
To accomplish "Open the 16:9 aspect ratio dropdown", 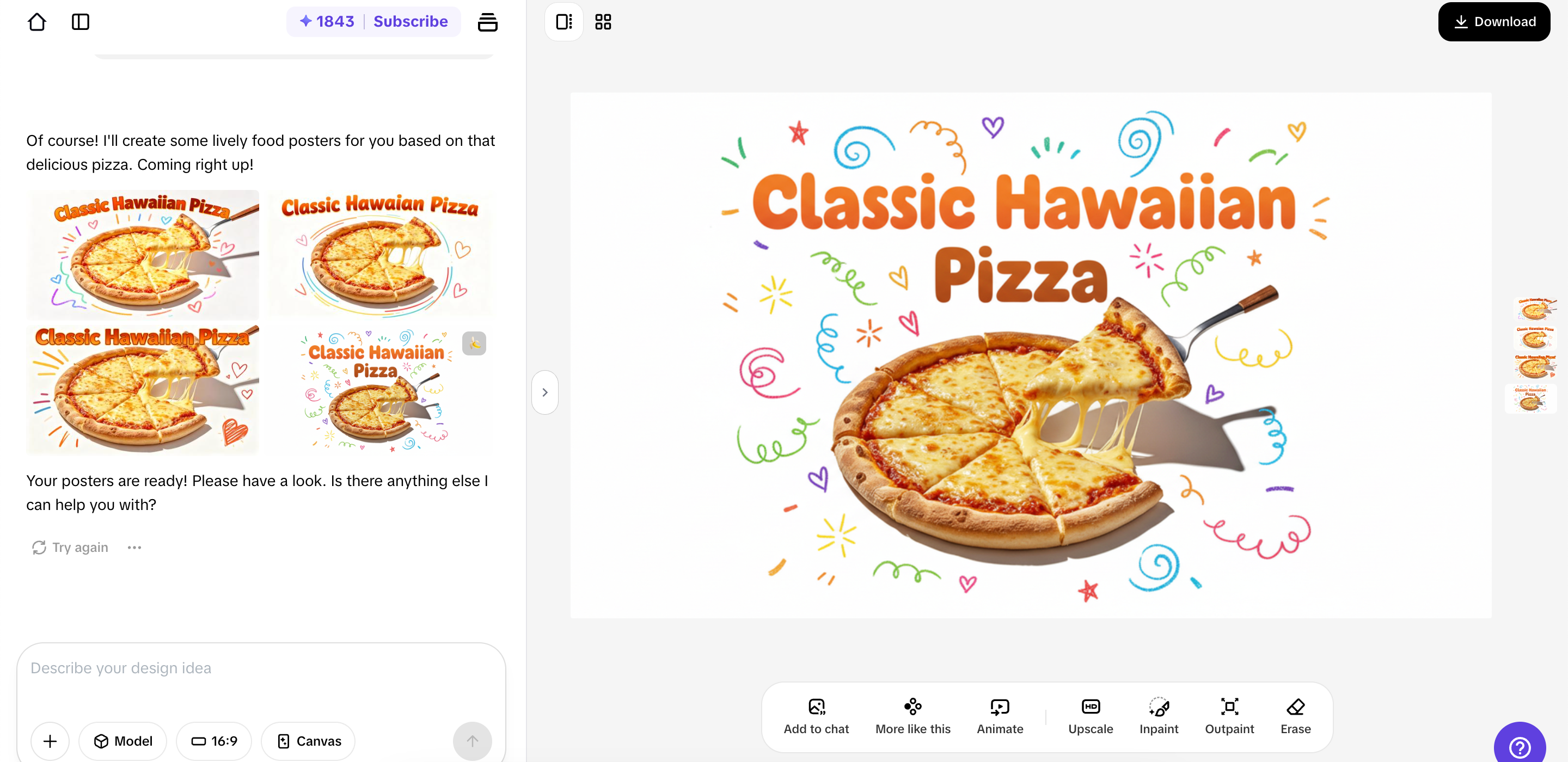I will (x=215, y=741).
